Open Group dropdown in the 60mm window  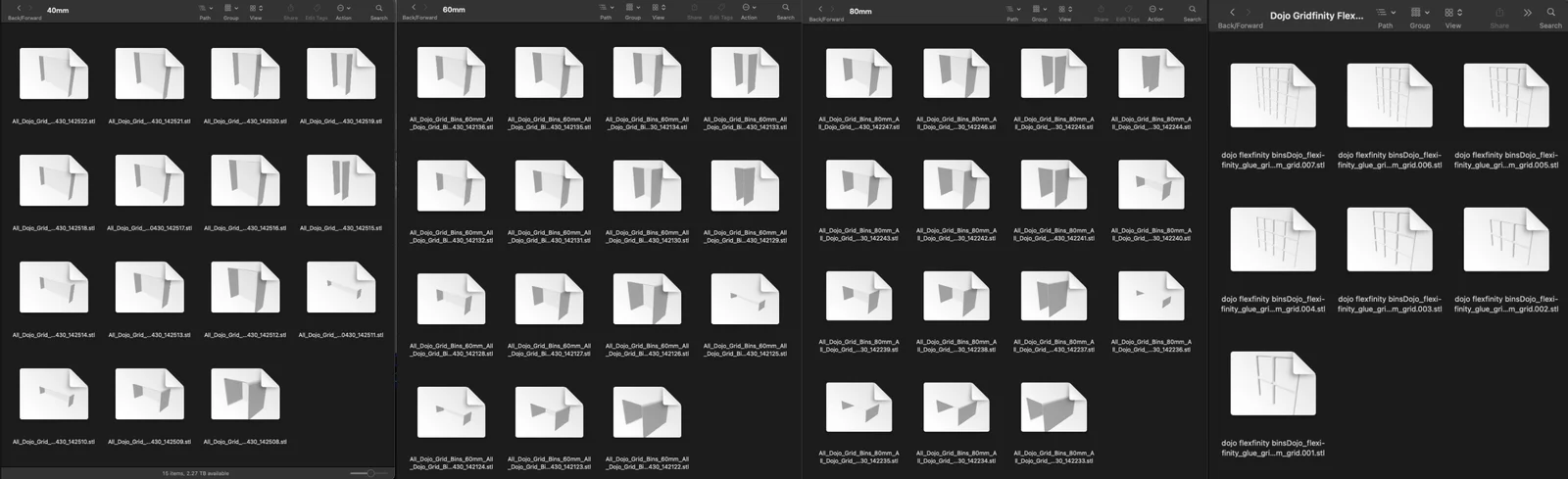click(633, 9)
